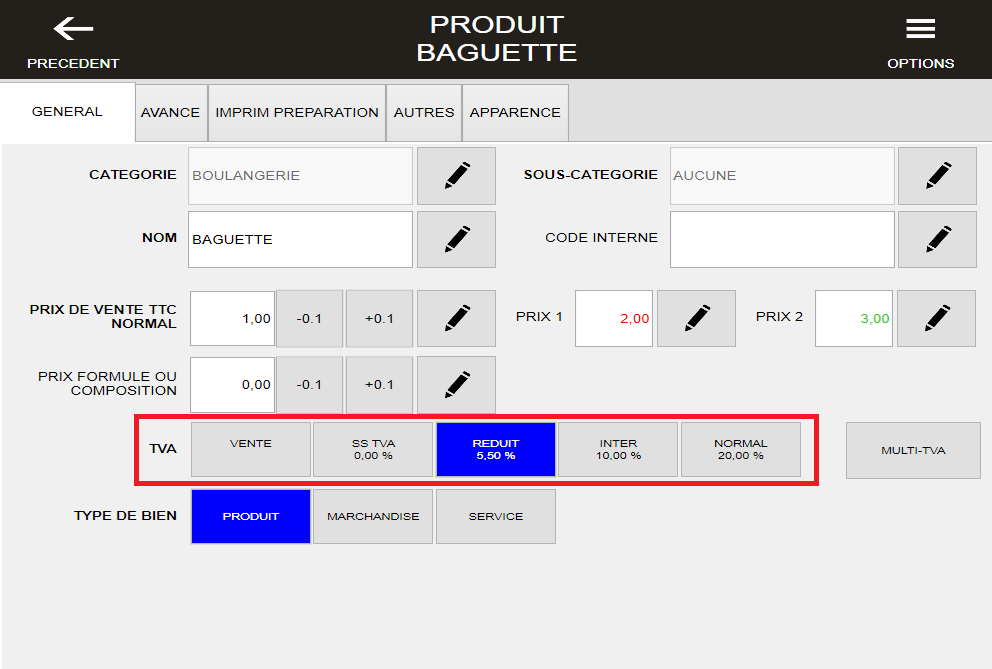992x669 pixels.
Task: Click the empty CODE INTERNE field
Action: tap(782, 239)
